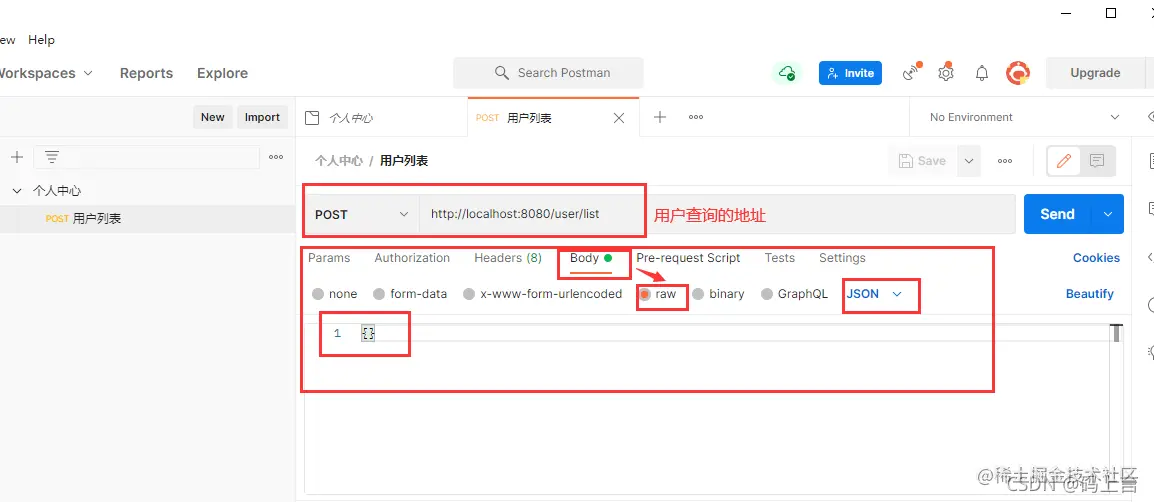
Task: Open the Tests tab
Action: pyautogui.click(x=779, y=258)
